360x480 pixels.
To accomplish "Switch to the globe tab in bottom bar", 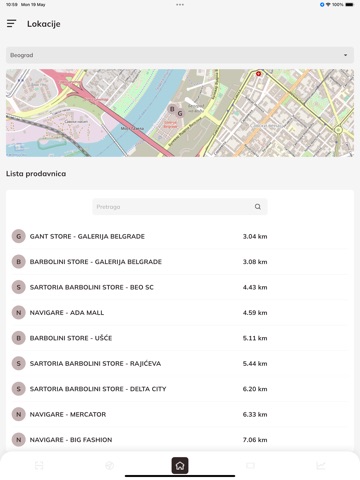I will pos(109,465).
